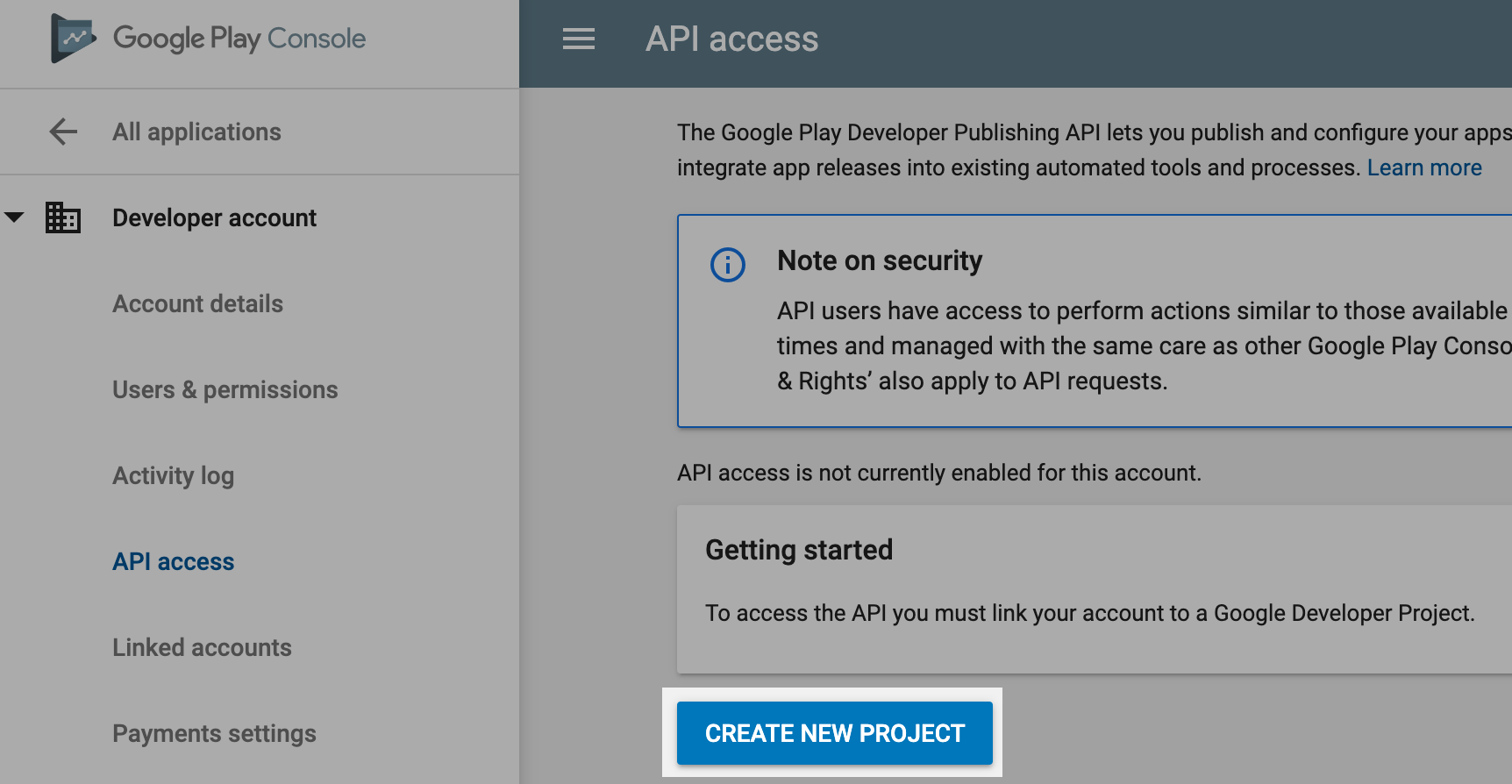The image size is (1512, 784).
Task: Click 'API access is not currently enabled' text
Action: [939, 473]
